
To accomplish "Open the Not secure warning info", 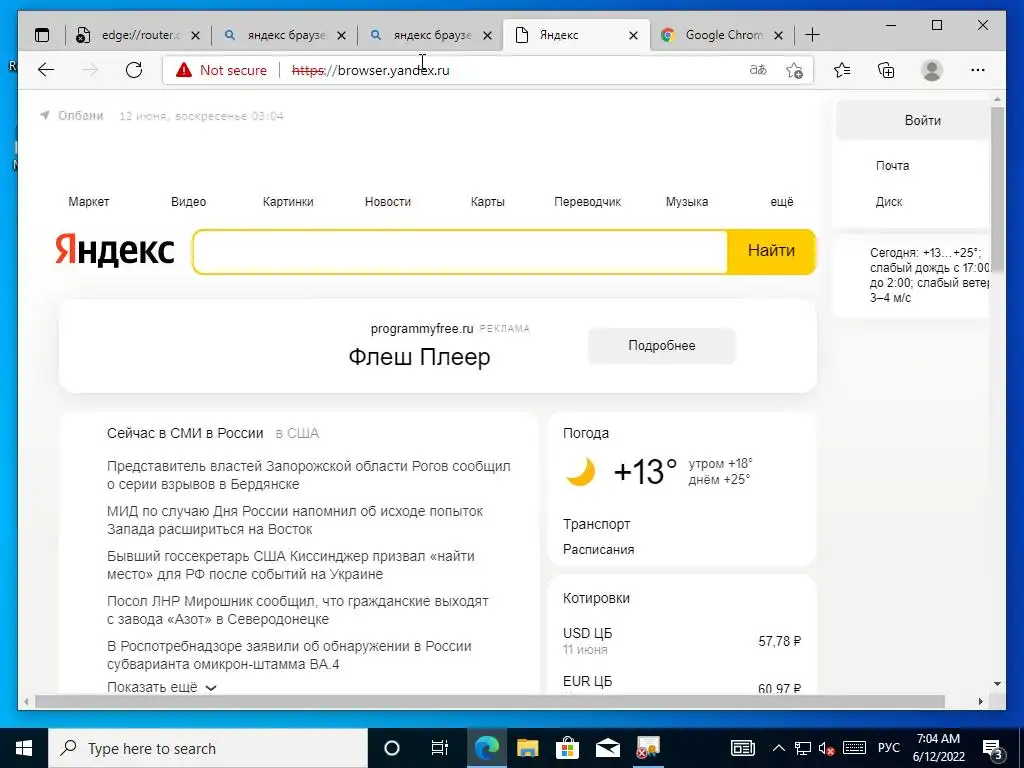I will tap(221, 70).
